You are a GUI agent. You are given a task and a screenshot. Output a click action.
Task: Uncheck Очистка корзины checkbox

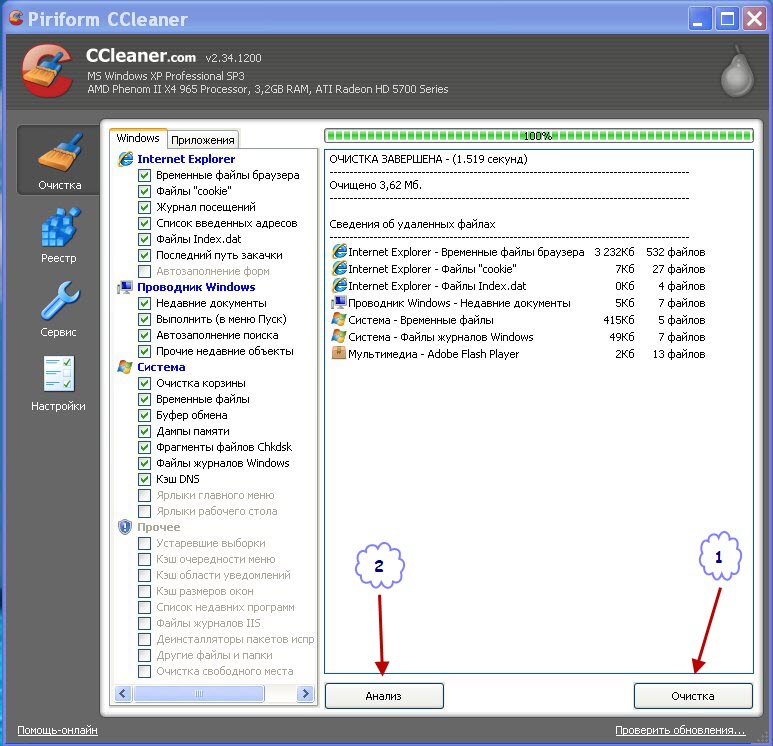pyautogui.click(x=144, y=383)
